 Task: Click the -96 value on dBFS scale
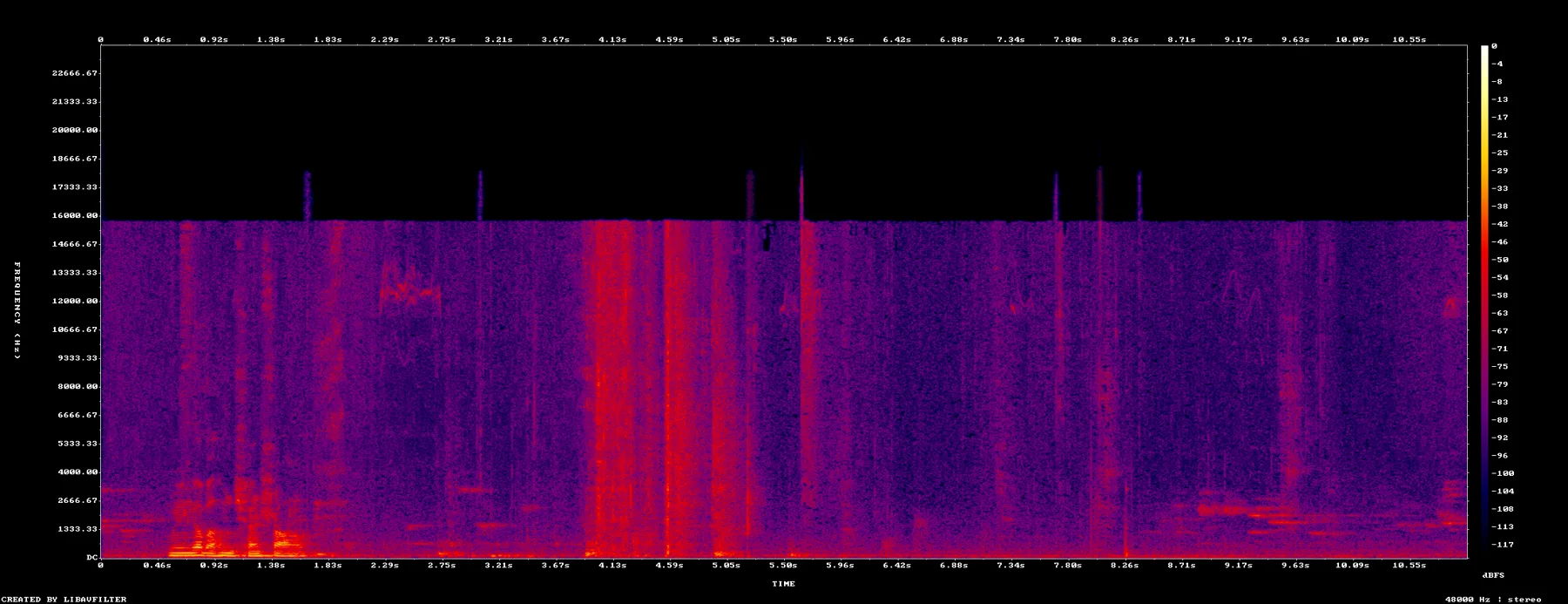[x=1500, y=456]
